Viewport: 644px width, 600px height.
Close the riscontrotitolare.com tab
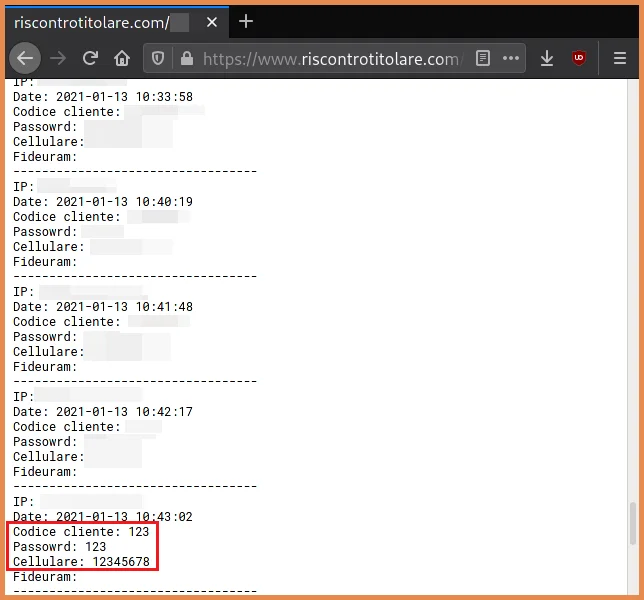(x=212, y=22)
